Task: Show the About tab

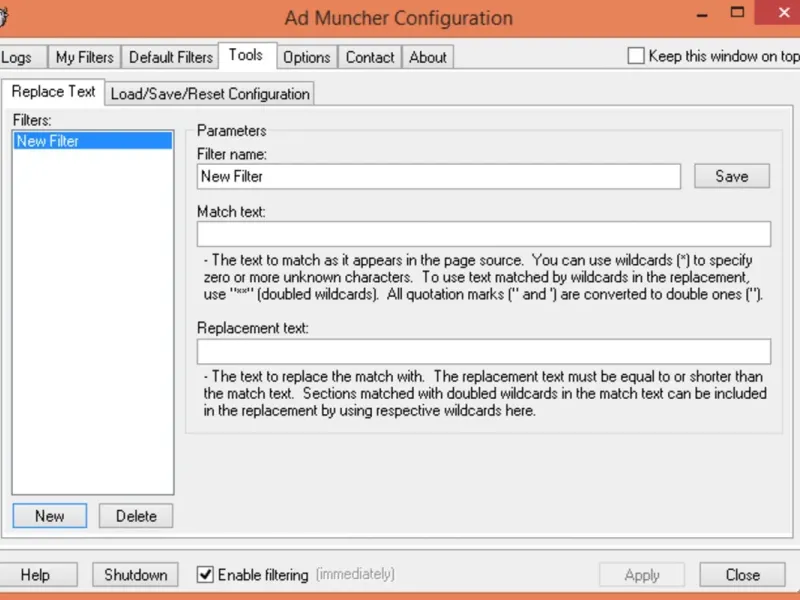Action: 428,57
